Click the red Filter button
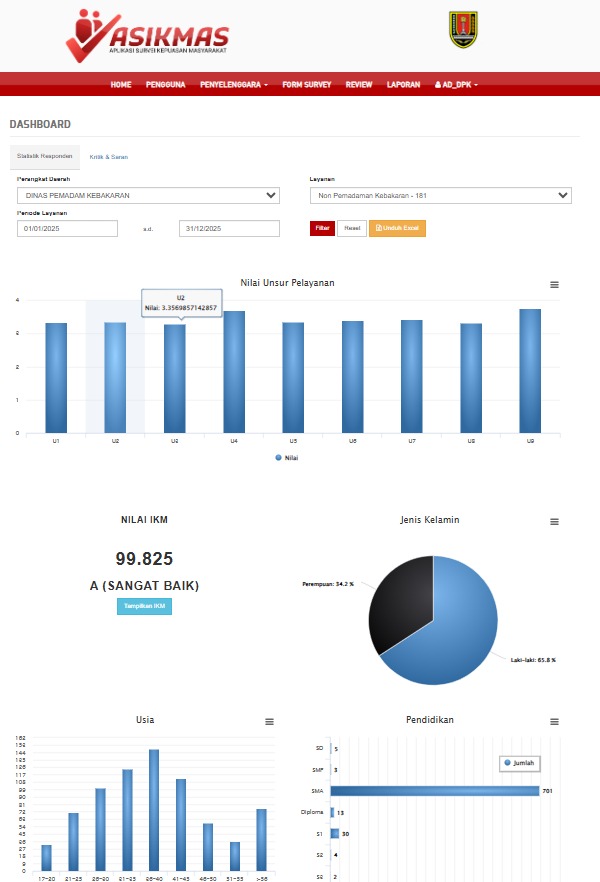The image size is (600, 882). click(322, 228)
